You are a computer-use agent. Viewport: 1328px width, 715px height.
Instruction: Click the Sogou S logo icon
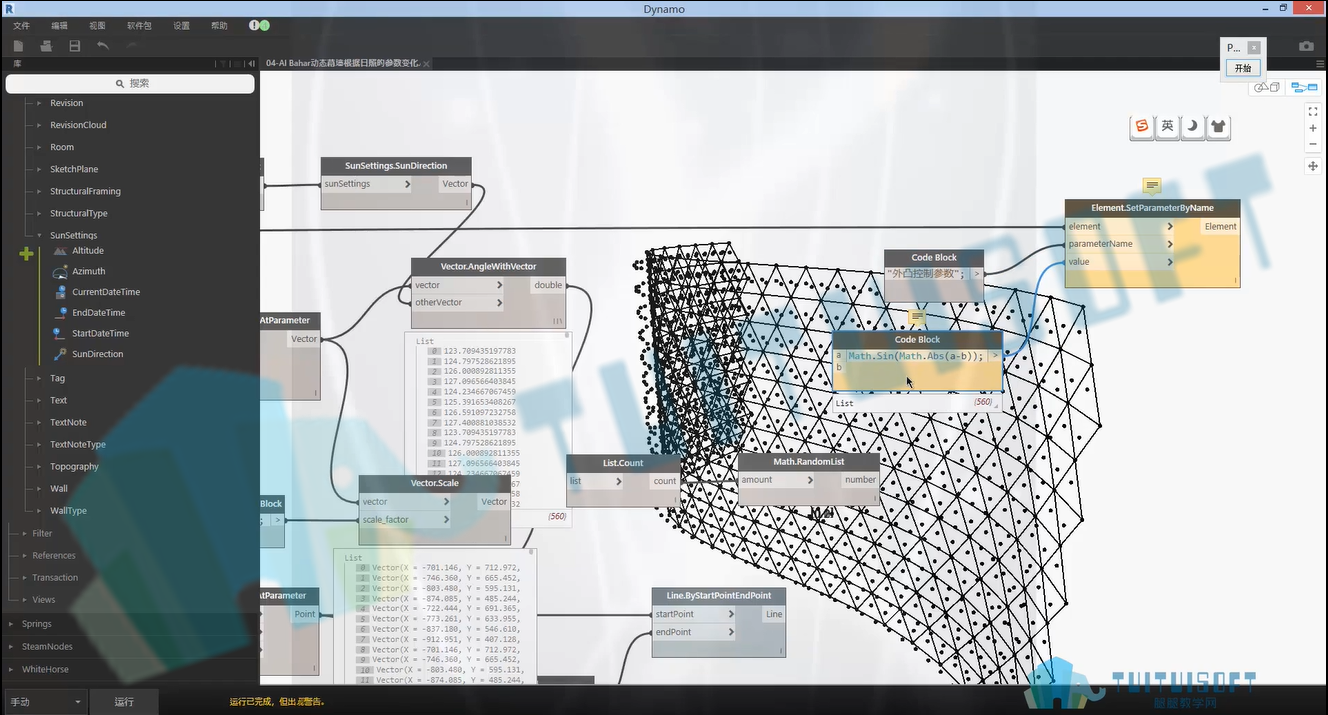[1142, 127]
